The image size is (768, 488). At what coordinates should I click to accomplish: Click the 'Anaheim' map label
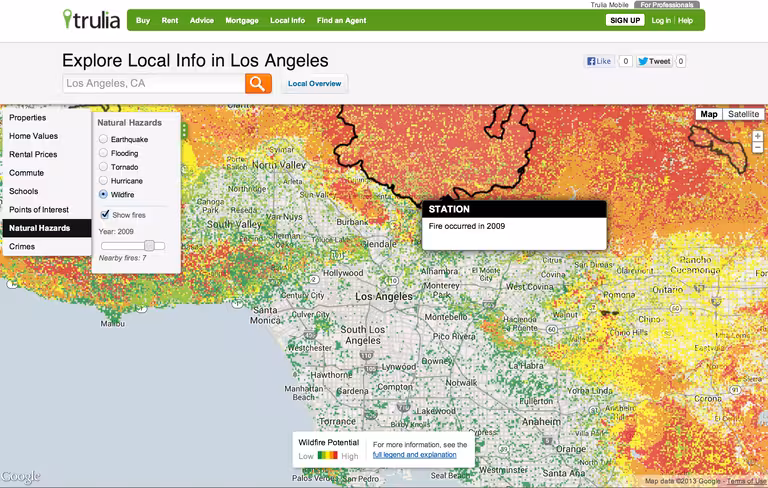tap(541, 422)
